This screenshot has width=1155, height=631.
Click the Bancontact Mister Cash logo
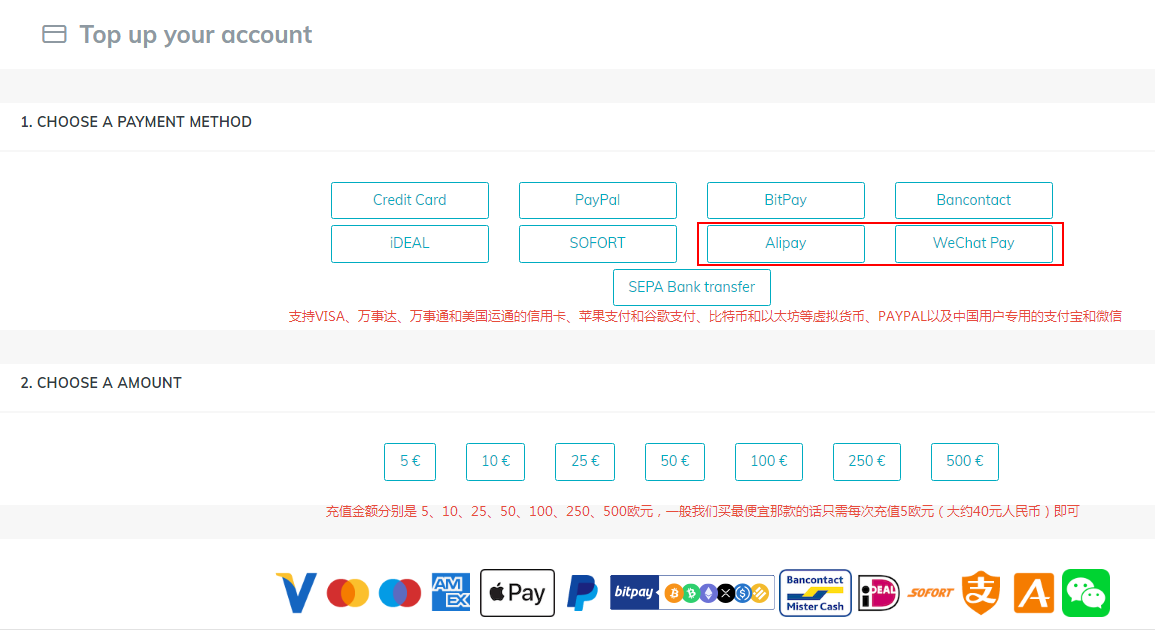pos(815,593)
